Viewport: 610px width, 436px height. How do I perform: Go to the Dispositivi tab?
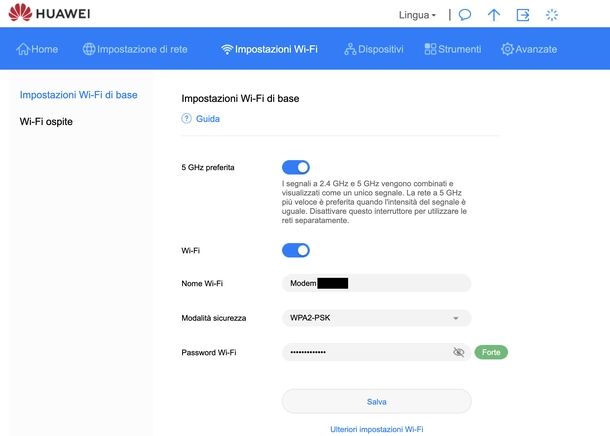click(x=373, y=49)
